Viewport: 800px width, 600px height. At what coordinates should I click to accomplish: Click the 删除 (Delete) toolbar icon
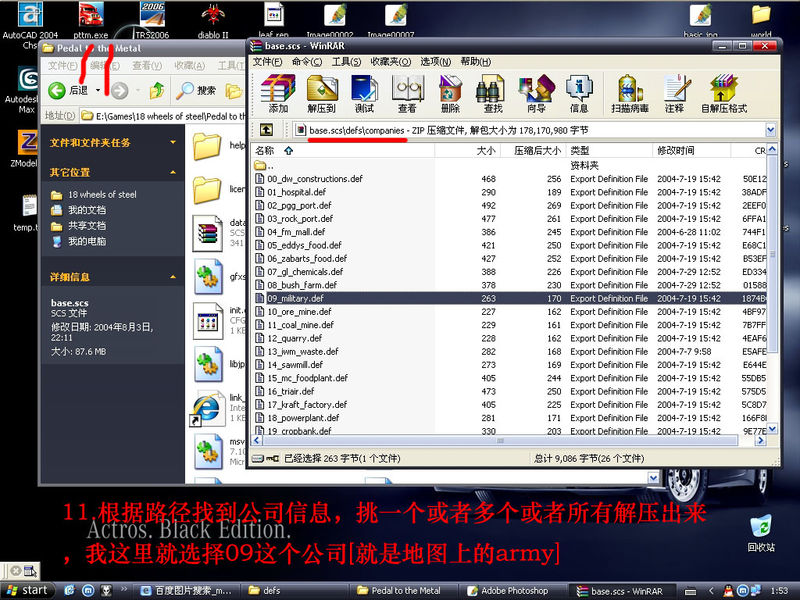click(x=450, y=93)
